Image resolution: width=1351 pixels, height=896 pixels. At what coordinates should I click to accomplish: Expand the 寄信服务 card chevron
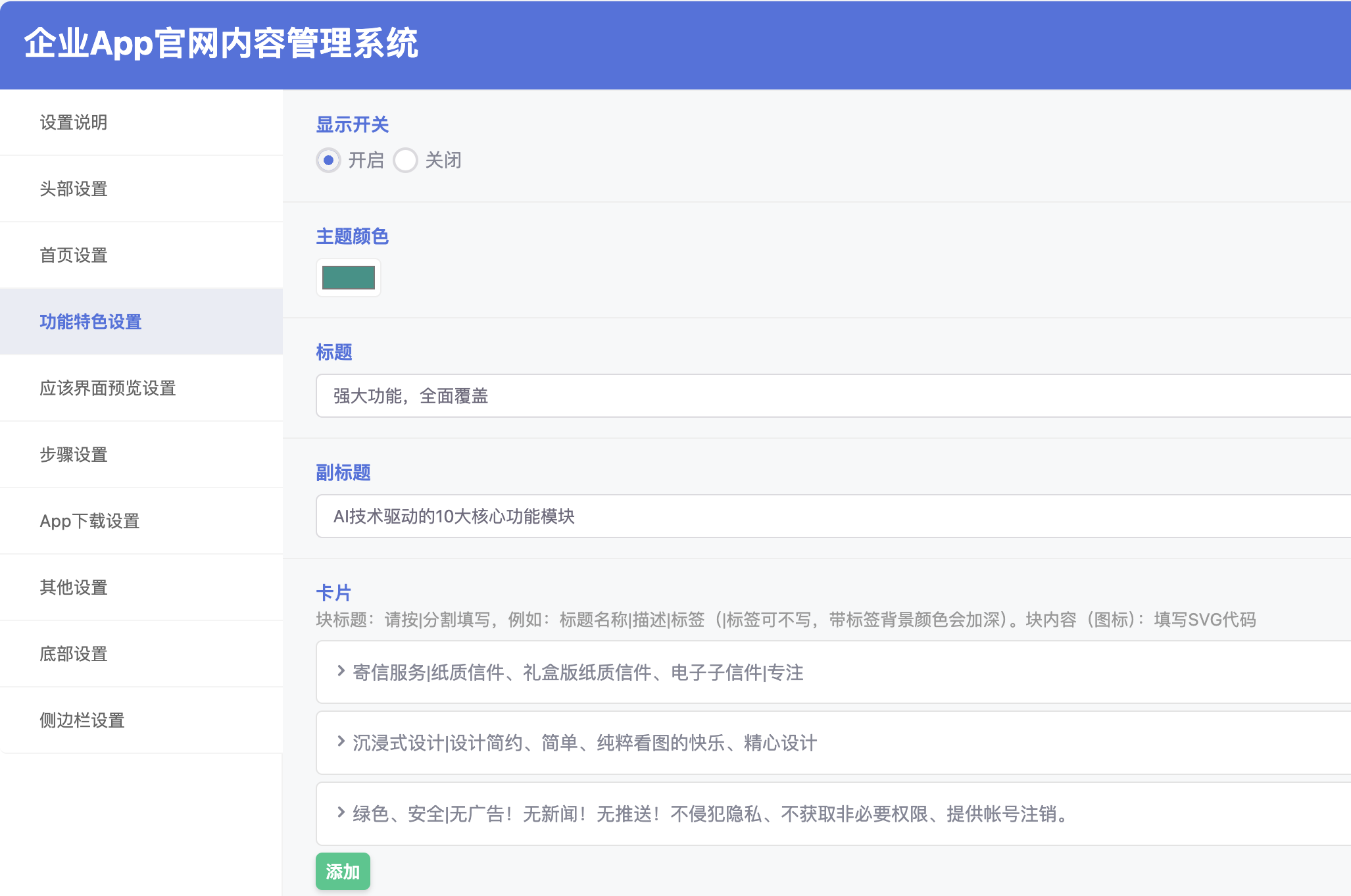341,671
